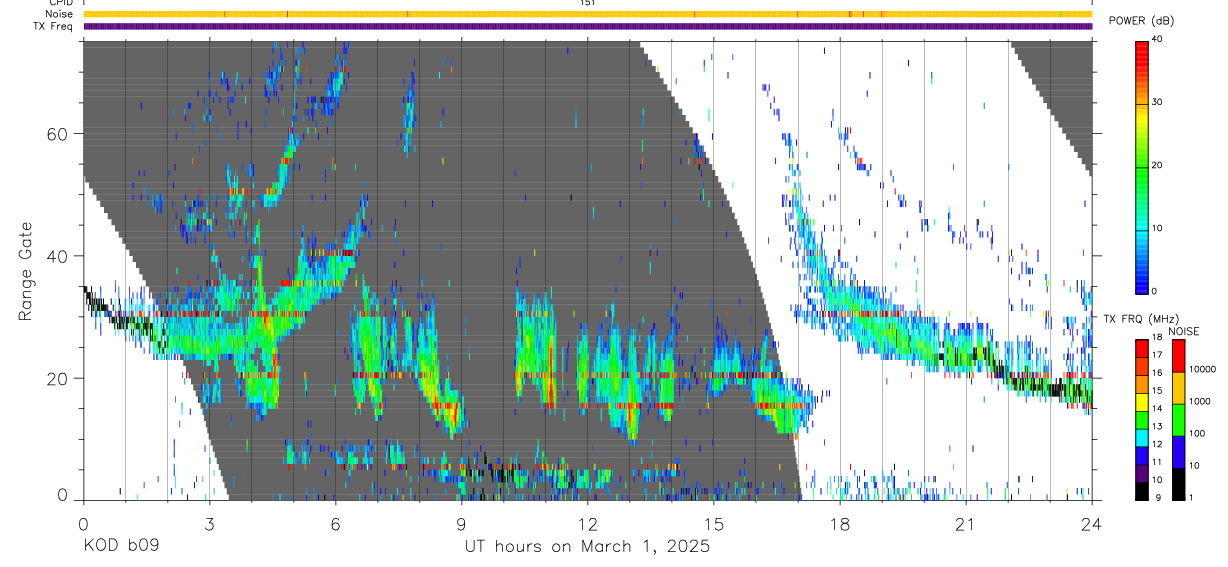Click the 3 tick on UT hours axis

pyautogui.click(x=209, y=524)
